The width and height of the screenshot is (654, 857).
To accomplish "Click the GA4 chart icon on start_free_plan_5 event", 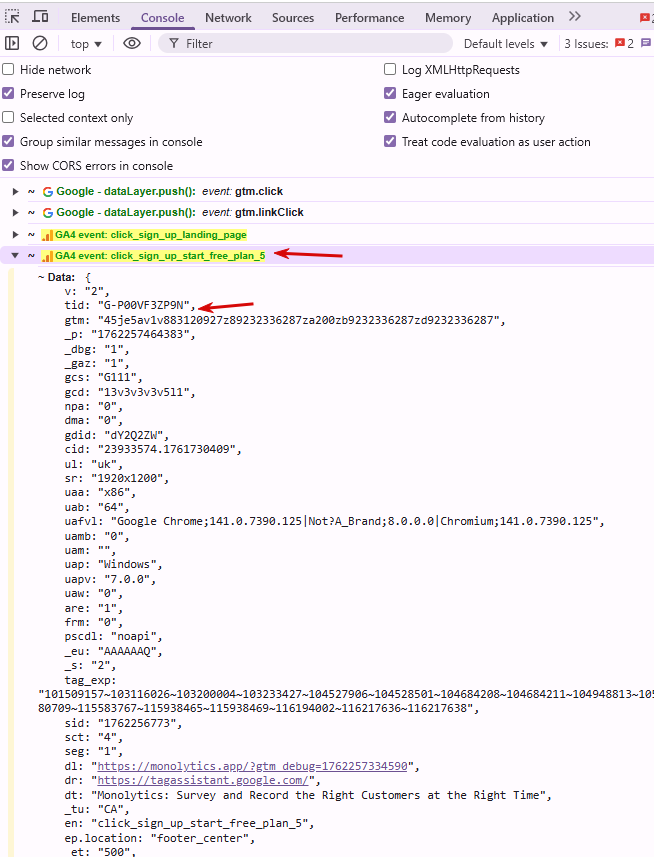I will pyautogui.click(x=48, y=256).
